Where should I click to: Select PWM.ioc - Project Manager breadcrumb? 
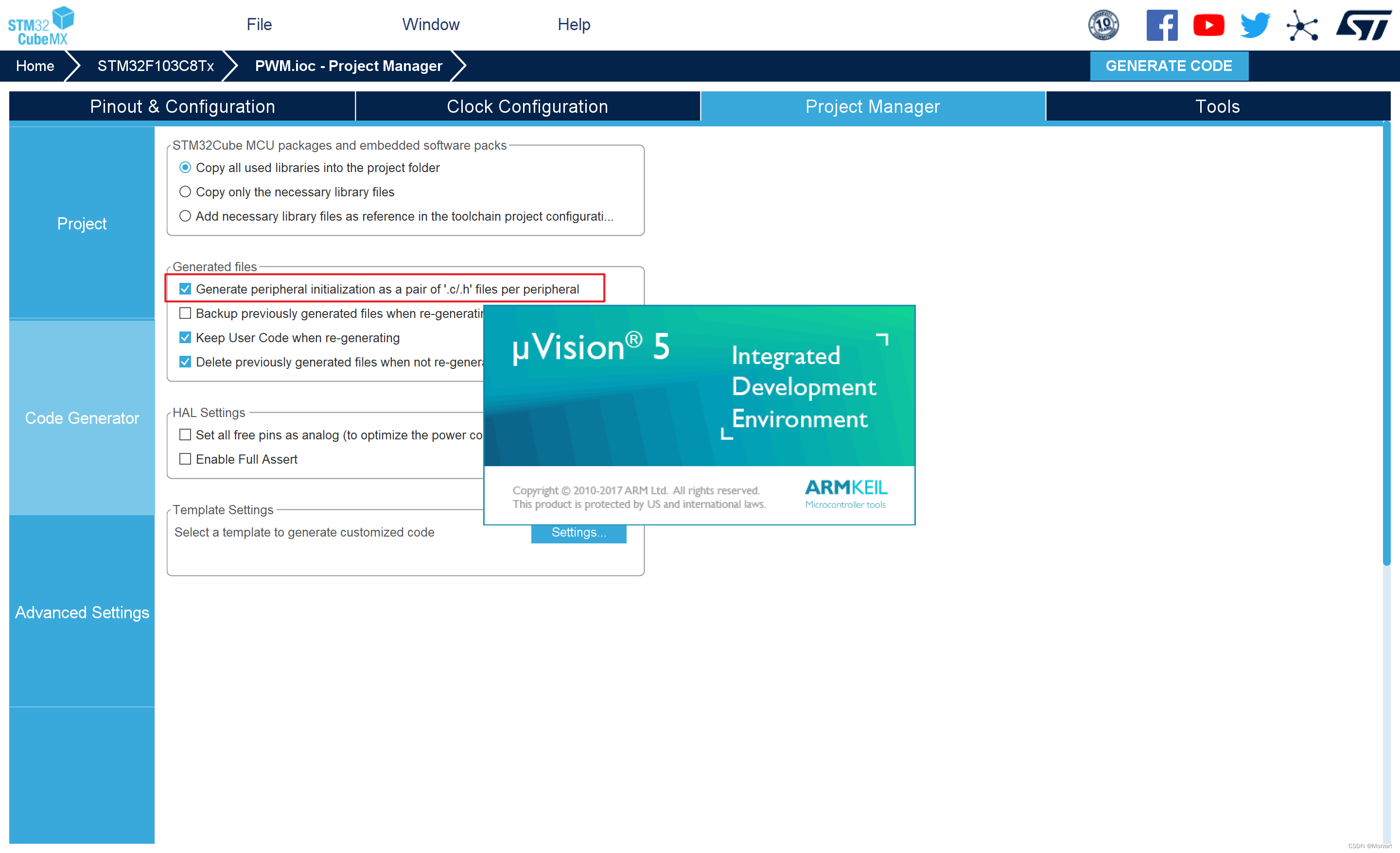coord(348,66)
